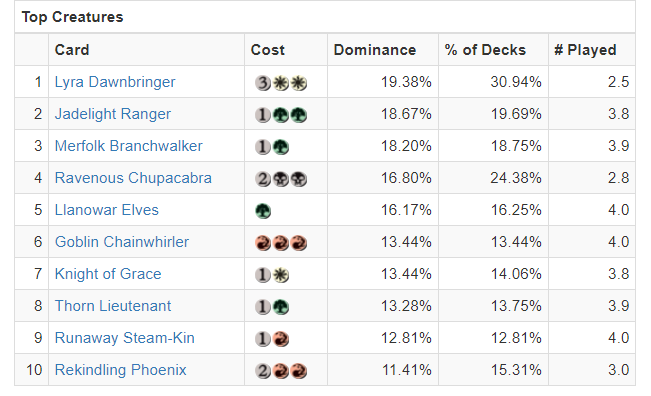This screenshot has height=396, width=651.
Task: Open the Knight of Grace card link
Action: point(108,274)
